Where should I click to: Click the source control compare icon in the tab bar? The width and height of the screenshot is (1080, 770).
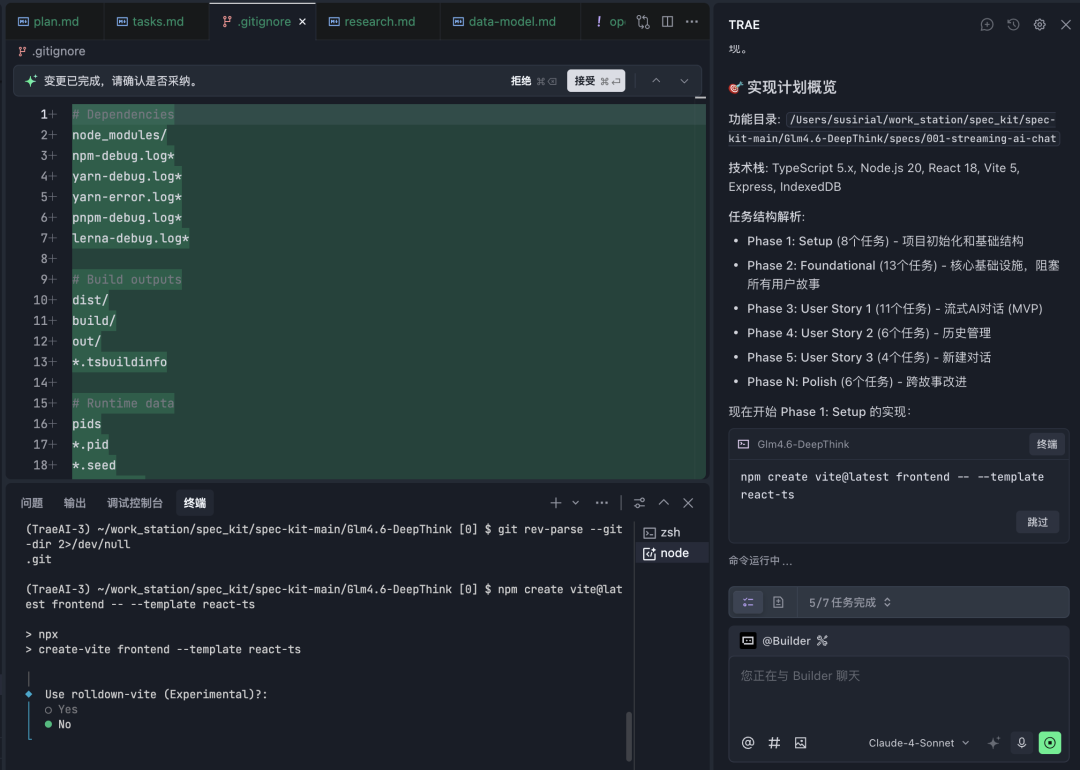tap(643, 22)
